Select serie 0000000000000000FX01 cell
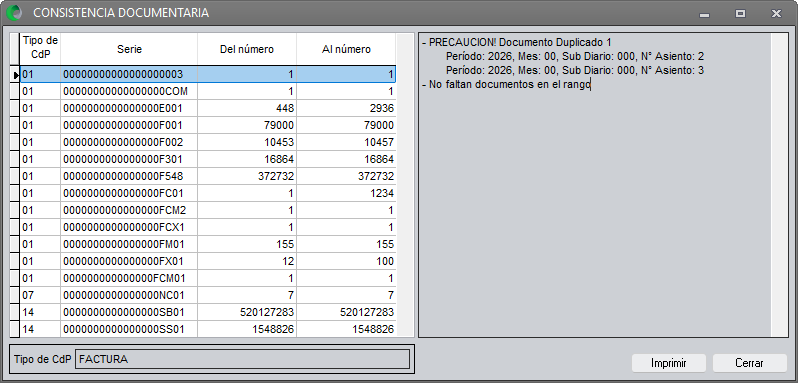This screenshot has height=383, width=798. (129, 261)
